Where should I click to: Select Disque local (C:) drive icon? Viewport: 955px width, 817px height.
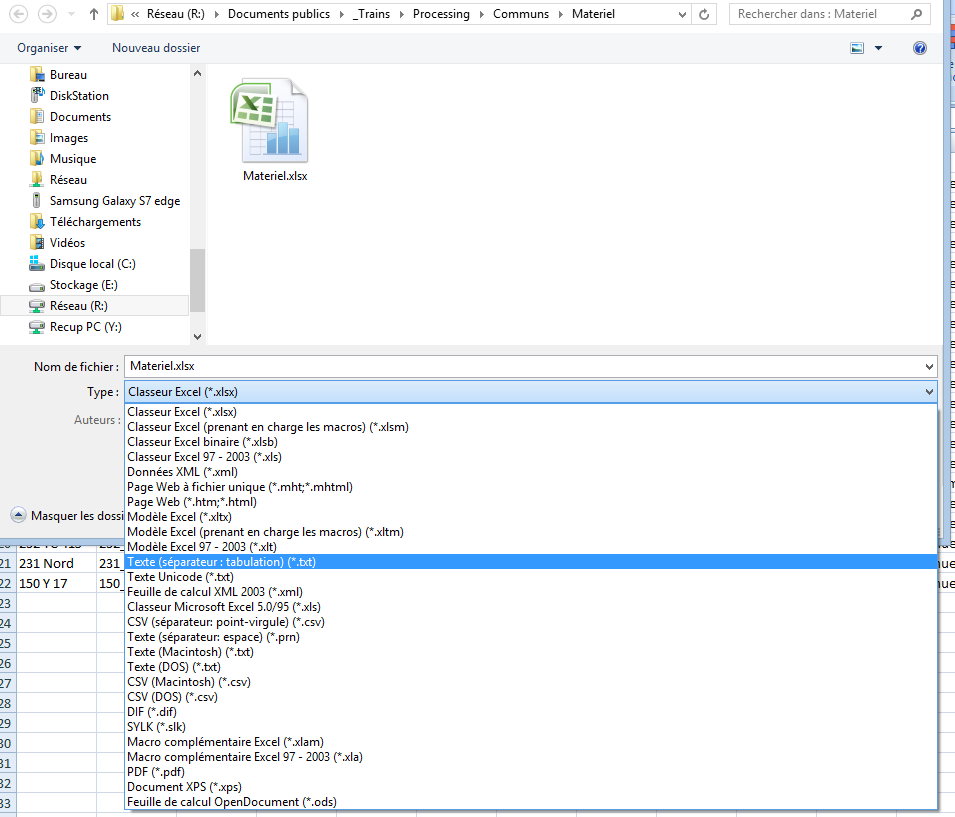point(37,264)
